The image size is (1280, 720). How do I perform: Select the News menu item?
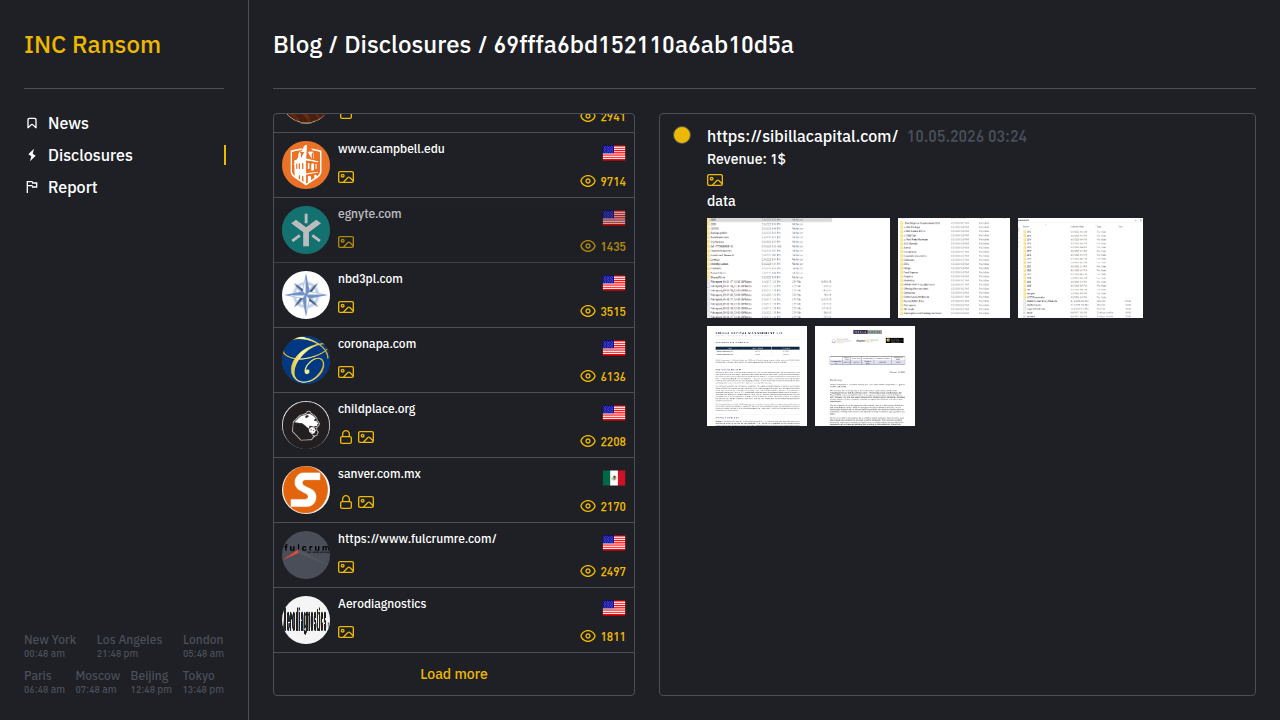68,123
